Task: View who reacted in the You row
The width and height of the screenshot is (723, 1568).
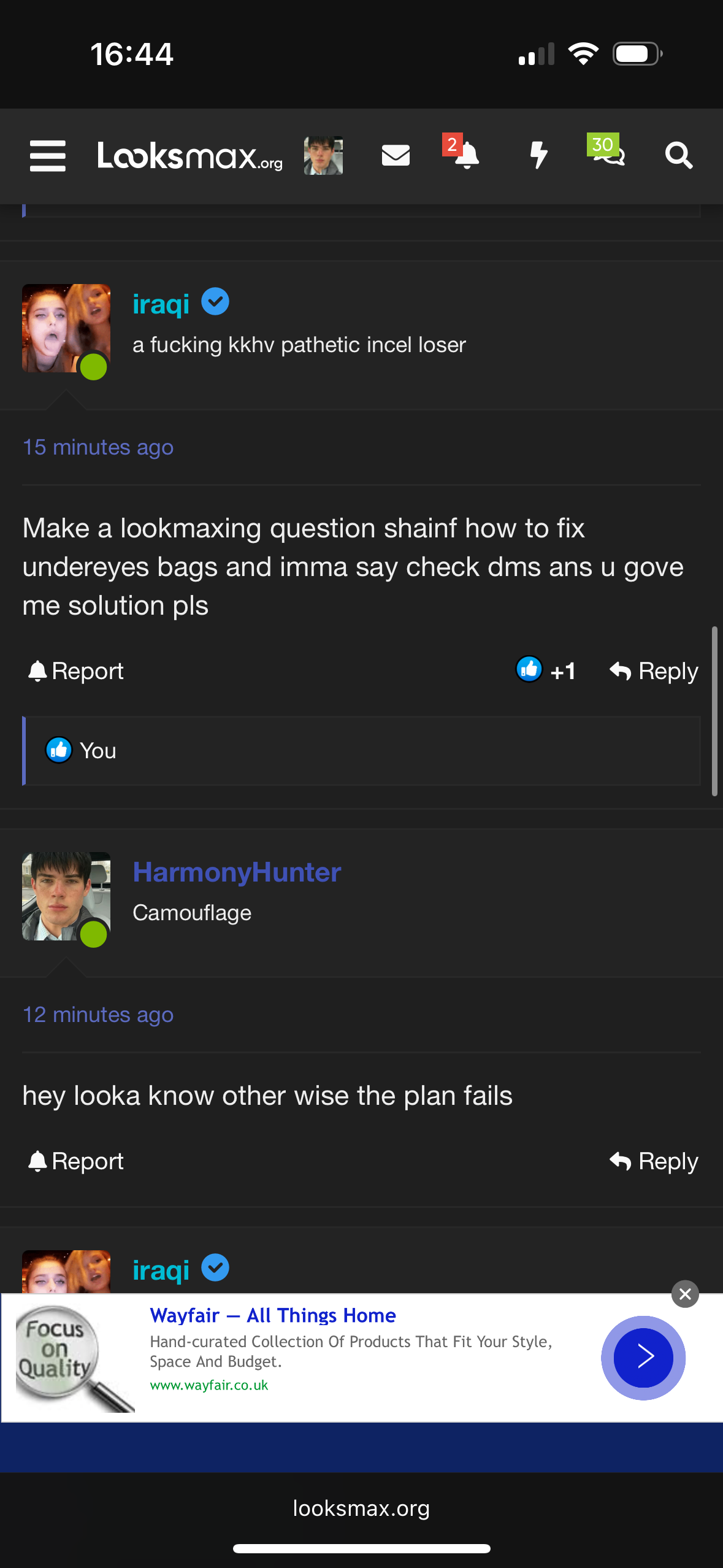Action: coord(98,750)
